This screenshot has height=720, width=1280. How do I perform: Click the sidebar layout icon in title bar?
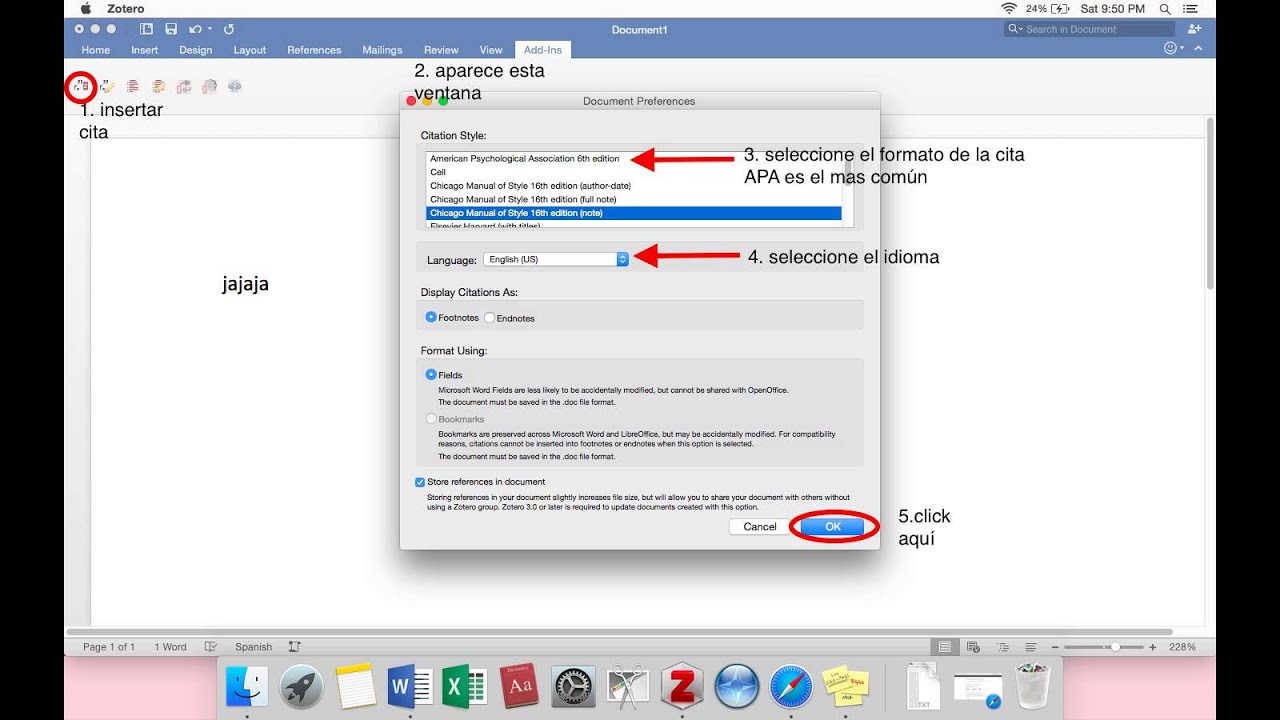(x=147, y=29)
